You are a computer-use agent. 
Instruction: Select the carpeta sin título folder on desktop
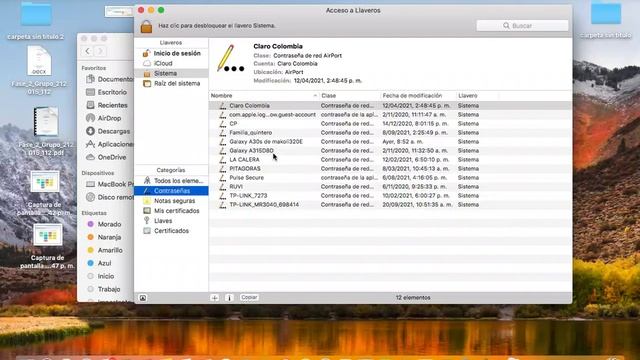tap(606, 15)
